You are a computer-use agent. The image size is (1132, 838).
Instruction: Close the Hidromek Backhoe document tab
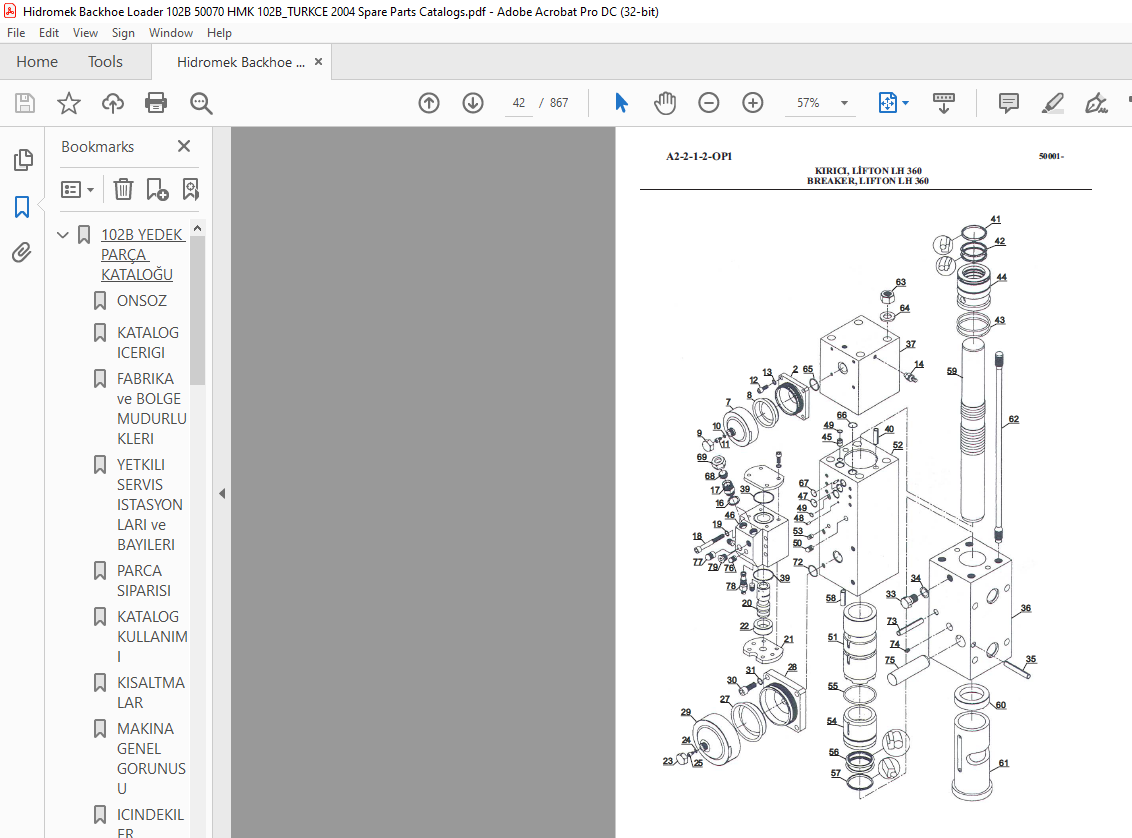pyautogui.click(x=318, y=62)
